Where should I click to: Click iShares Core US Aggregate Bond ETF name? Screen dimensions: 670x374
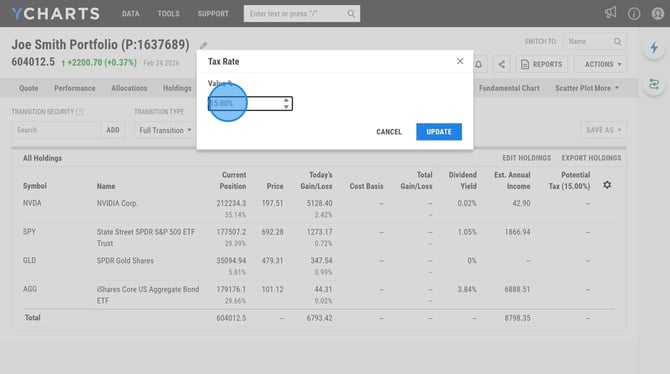(148, 295)
